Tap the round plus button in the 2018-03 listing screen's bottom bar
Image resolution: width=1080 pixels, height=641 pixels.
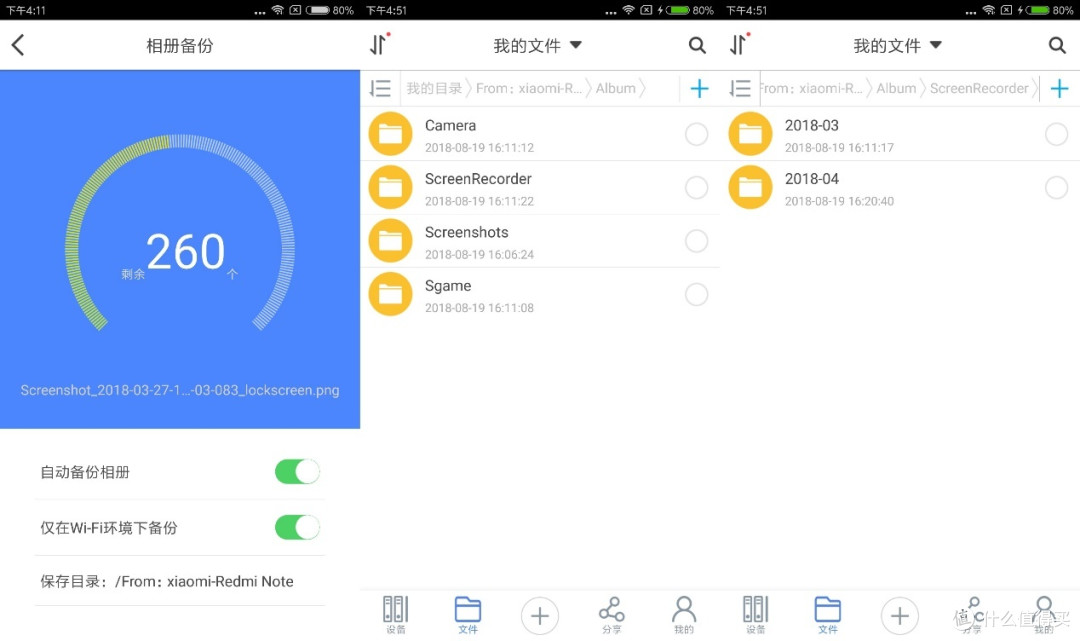pyautogui.click(x=900, y=616)
